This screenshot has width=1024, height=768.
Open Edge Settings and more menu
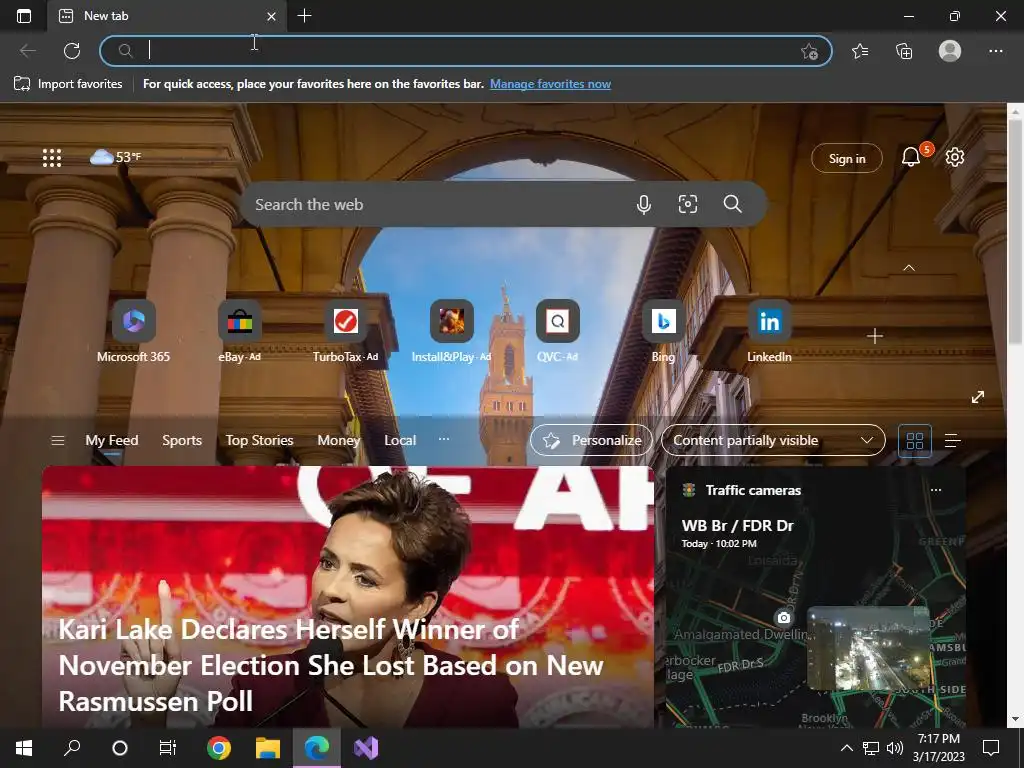(995, 50)
